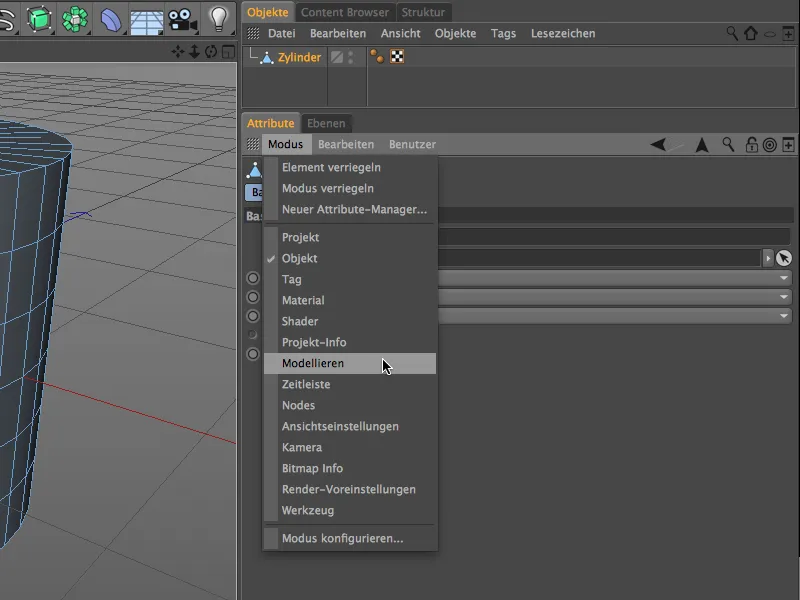Switch to the Struktur tab

pyautogui.click(x=423, y=12)
